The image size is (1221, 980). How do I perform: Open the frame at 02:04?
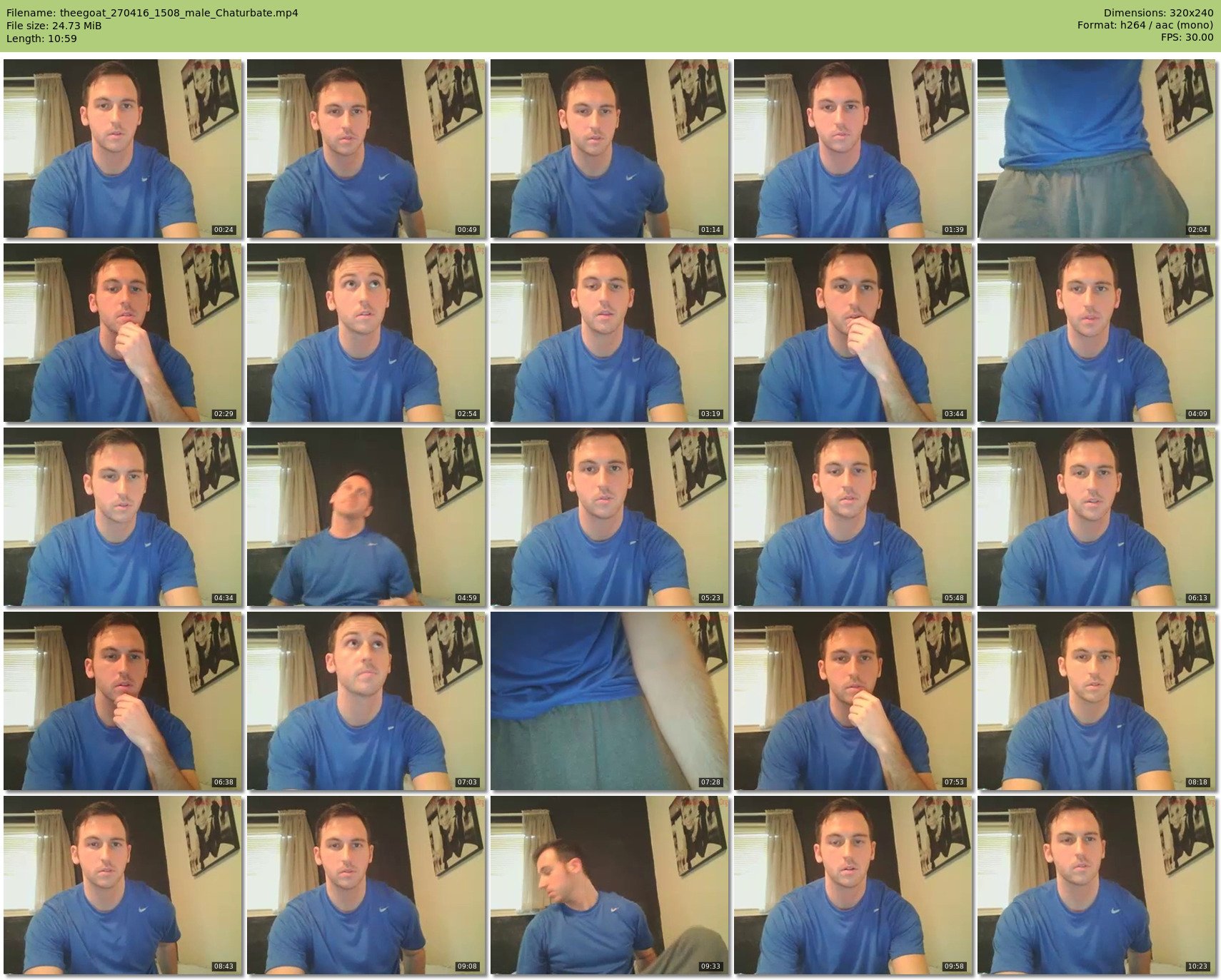tap(1097, 148)
